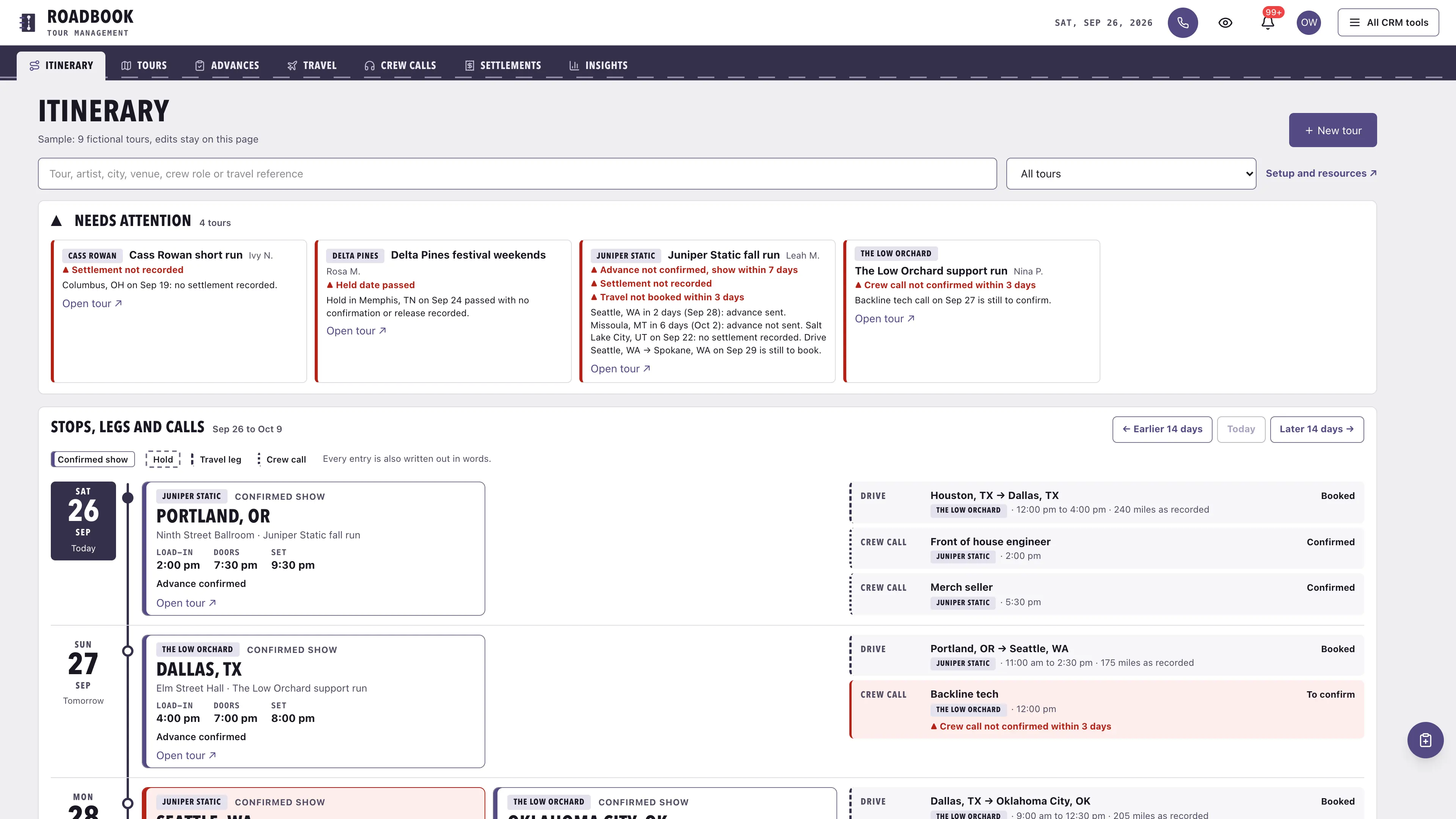This screenshot has width=1456, height=819.
Task: Select the Sat 26 Sep today date marker
Action: 83,521
